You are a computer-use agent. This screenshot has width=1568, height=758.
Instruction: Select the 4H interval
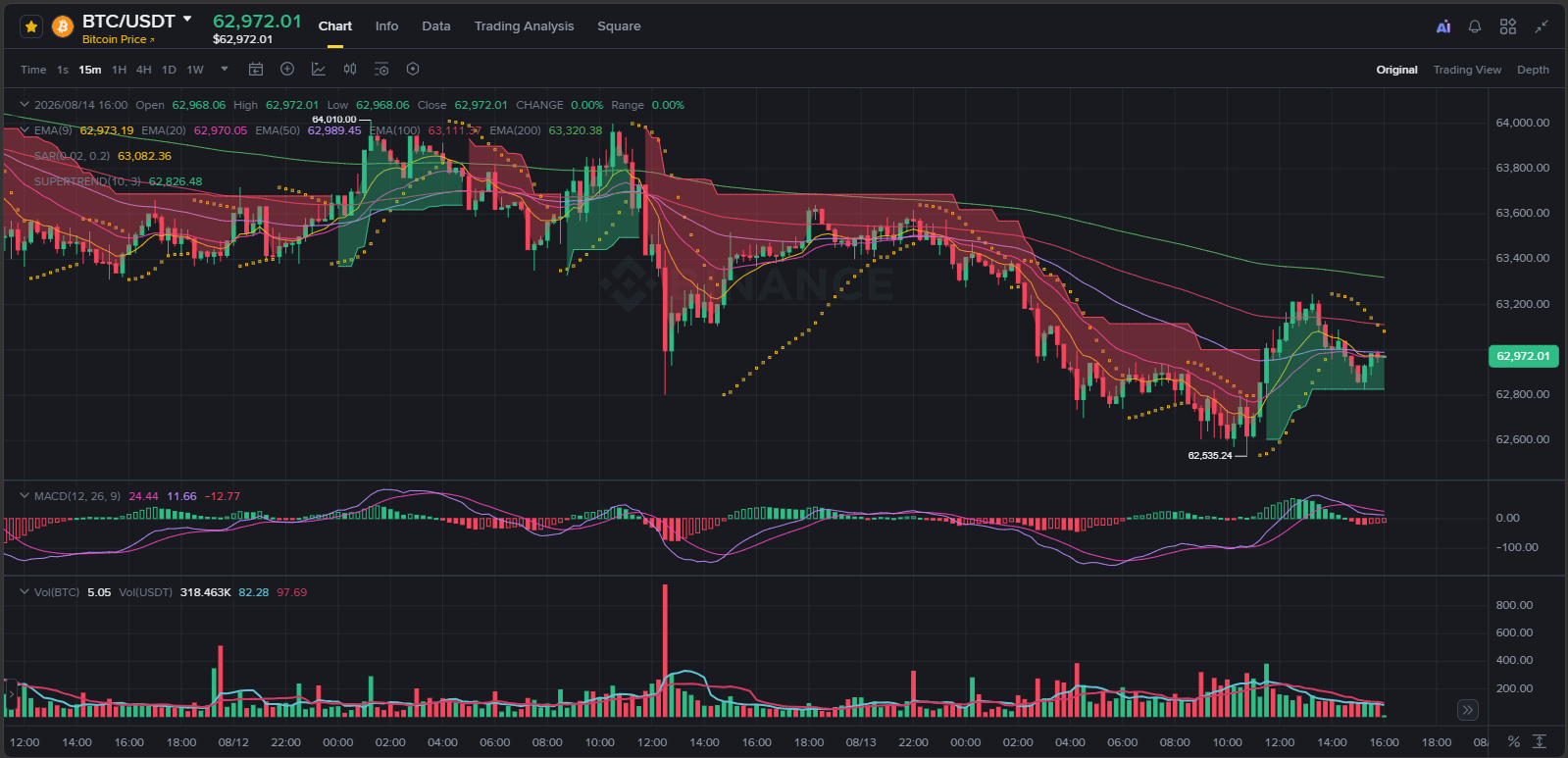coord(144,70)
